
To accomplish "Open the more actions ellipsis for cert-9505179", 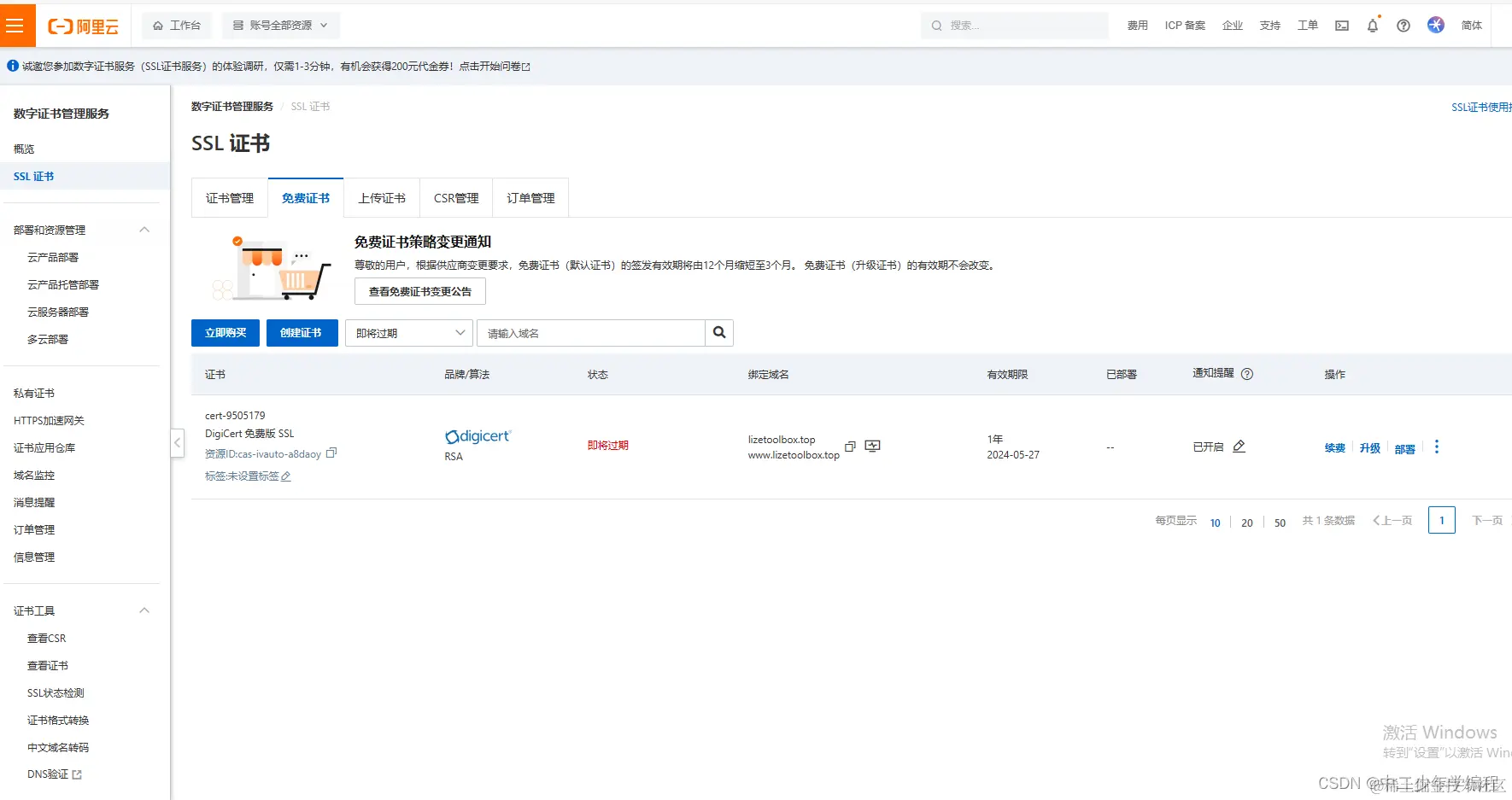I will (x=1437, y=447).
